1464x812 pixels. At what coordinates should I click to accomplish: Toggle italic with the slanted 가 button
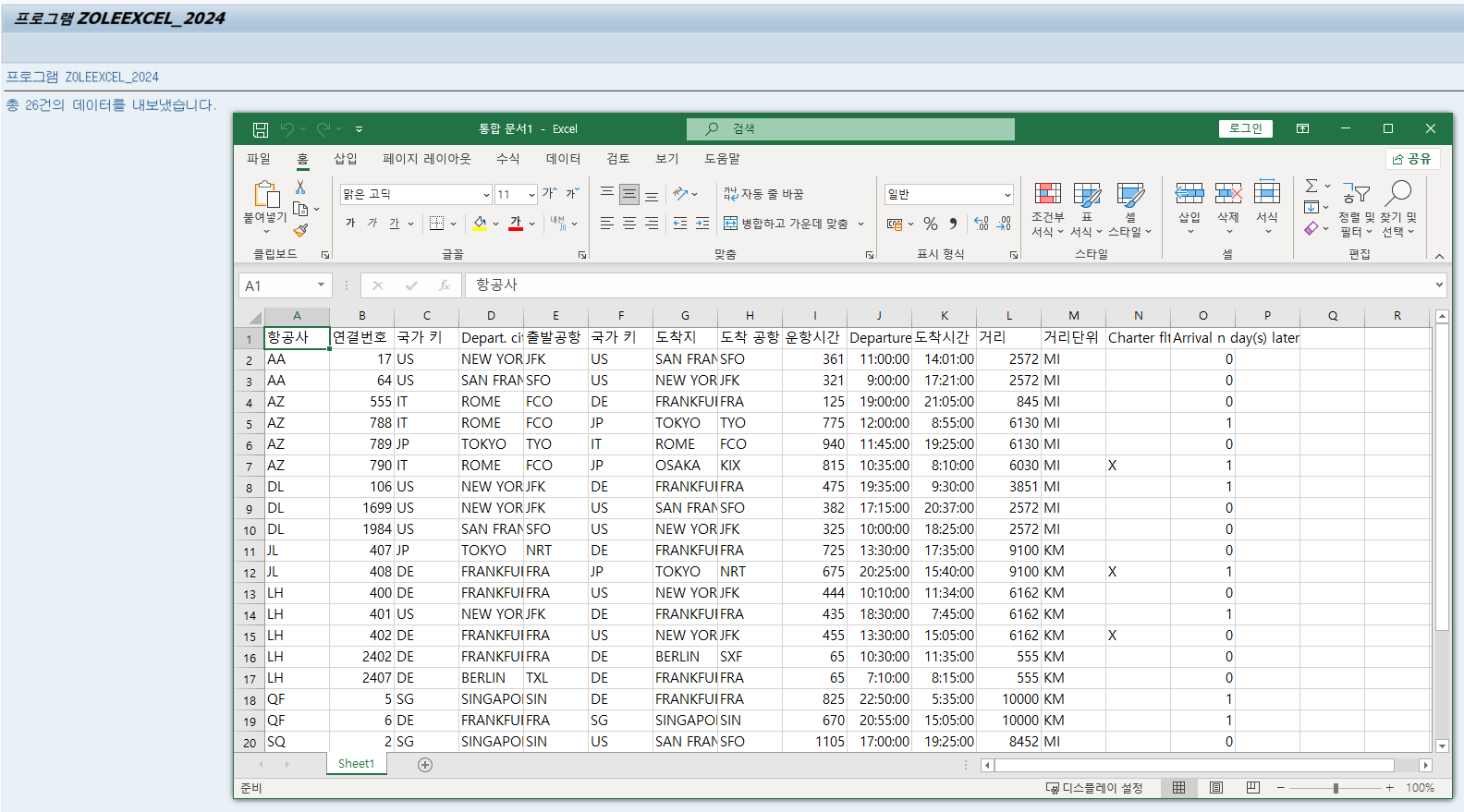[x=372, y=223]
